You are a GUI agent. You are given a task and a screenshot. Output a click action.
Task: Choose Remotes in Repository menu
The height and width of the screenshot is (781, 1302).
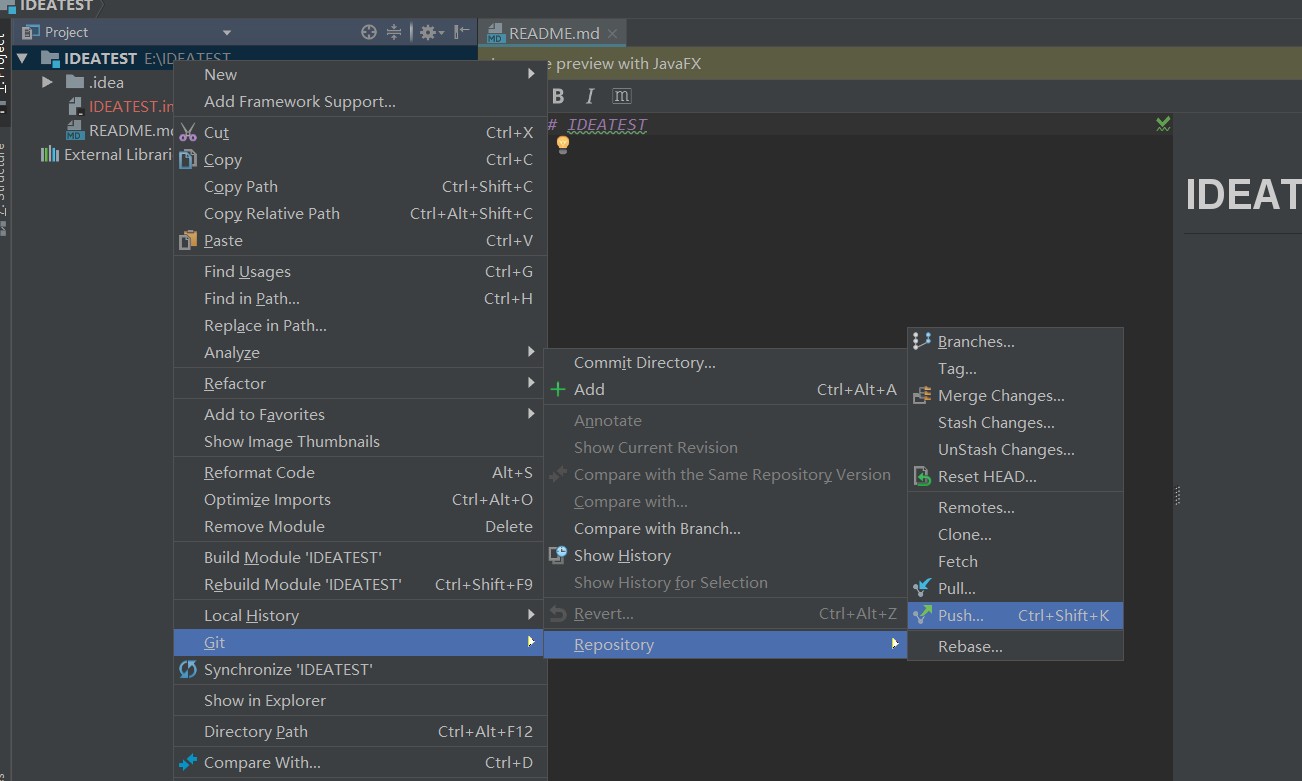tap(1016, 507)
